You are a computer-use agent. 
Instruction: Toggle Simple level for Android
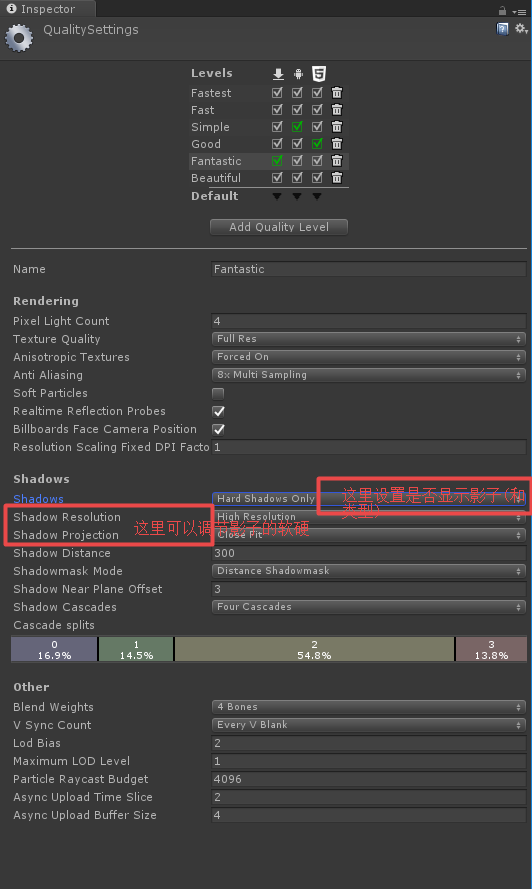(x=297, y=126)
